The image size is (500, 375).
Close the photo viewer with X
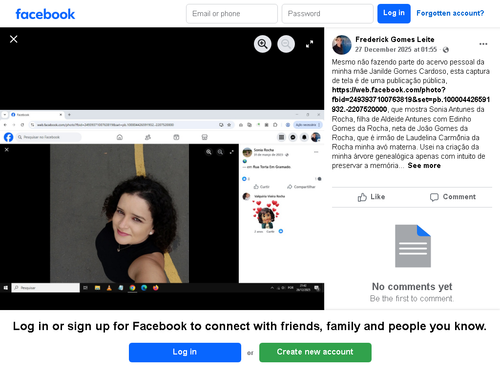click(14, 39)
